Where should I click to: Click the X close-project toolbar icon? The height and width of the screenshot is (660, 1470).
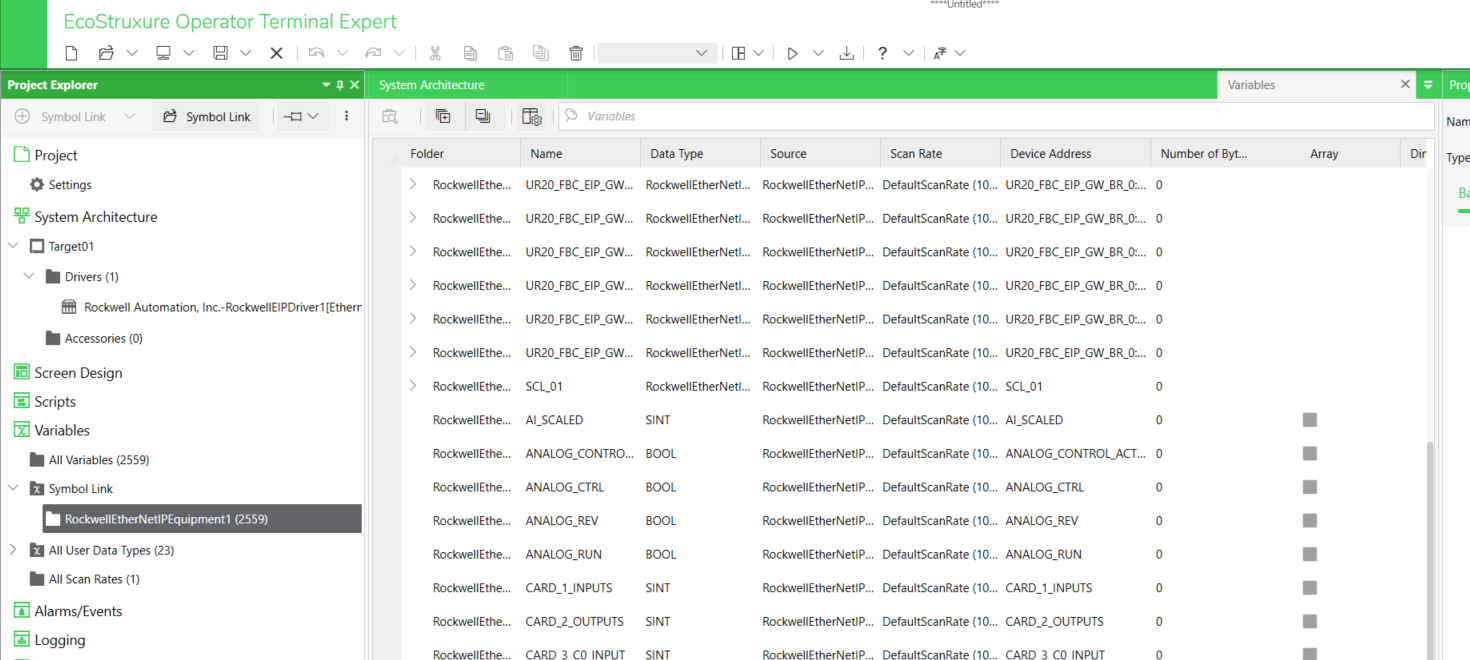tap(277, 53)
